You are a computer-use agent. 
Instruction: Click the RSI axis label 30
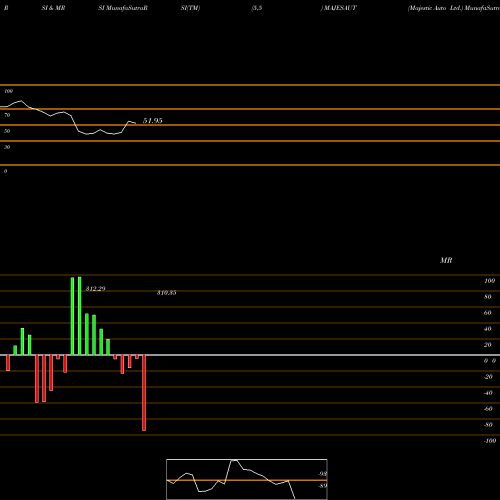point(7,147)
